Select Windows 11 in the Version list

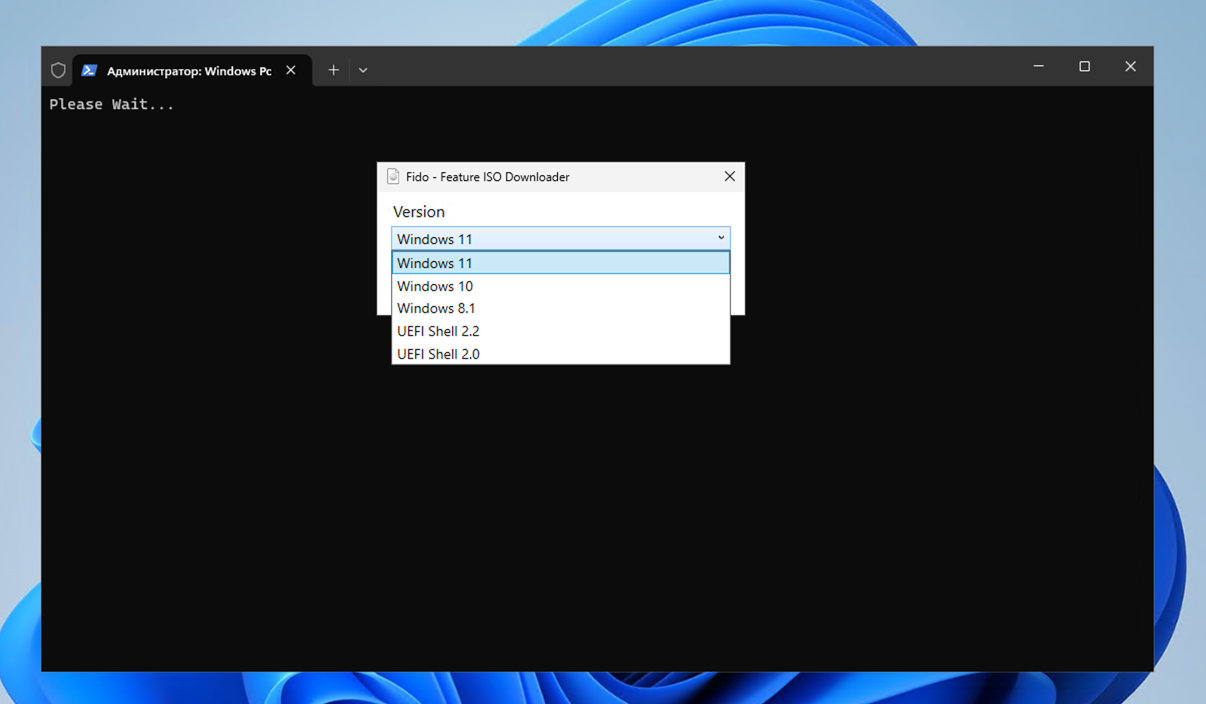coord(560,263)
